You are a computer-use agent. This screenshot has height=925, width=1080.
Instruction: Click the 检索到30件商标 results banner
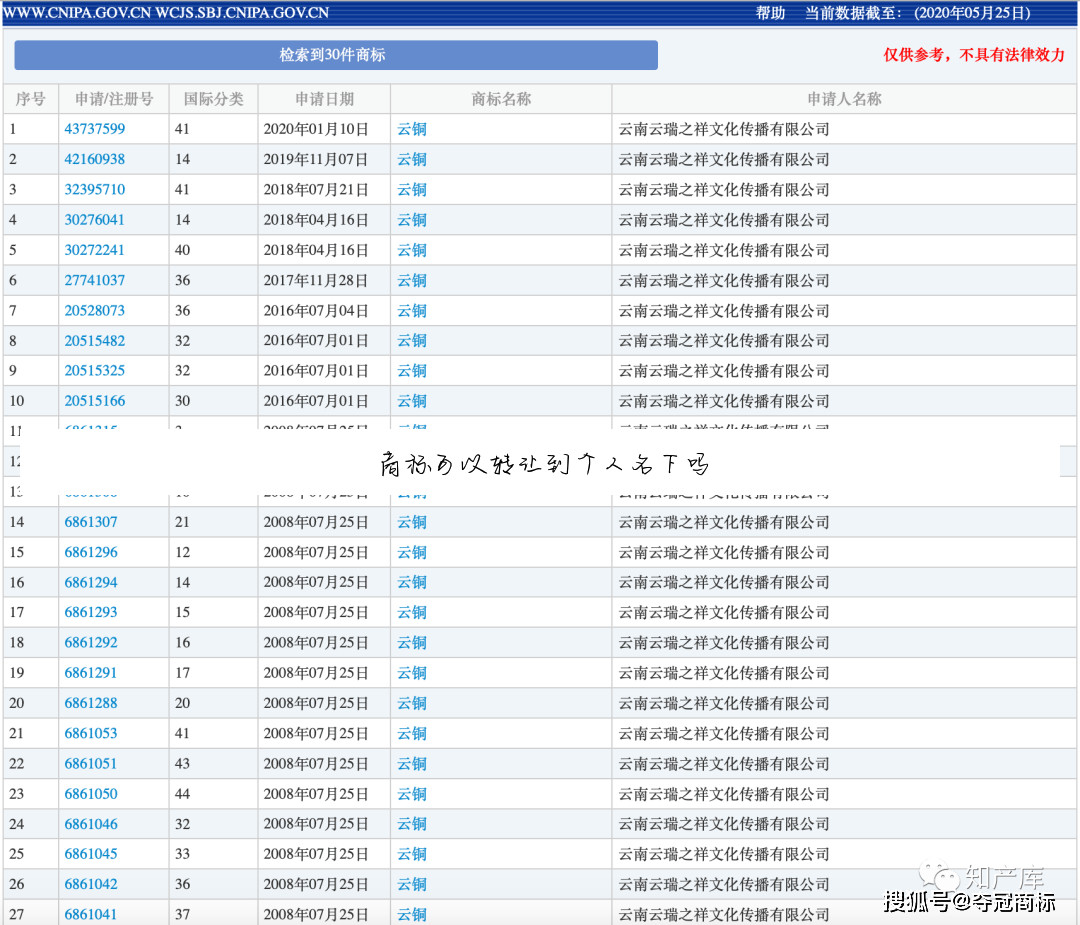335,55
